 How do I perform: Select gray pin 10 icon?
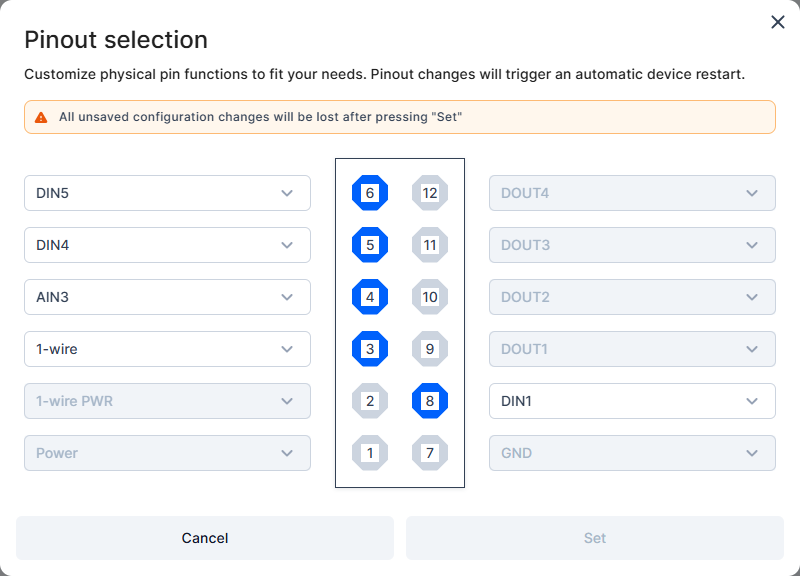coord(430,297)
